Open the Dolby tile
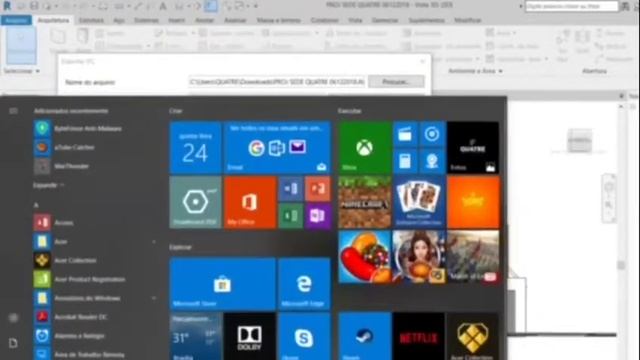Viewport: 640px width, 360px height. [250, 337]
